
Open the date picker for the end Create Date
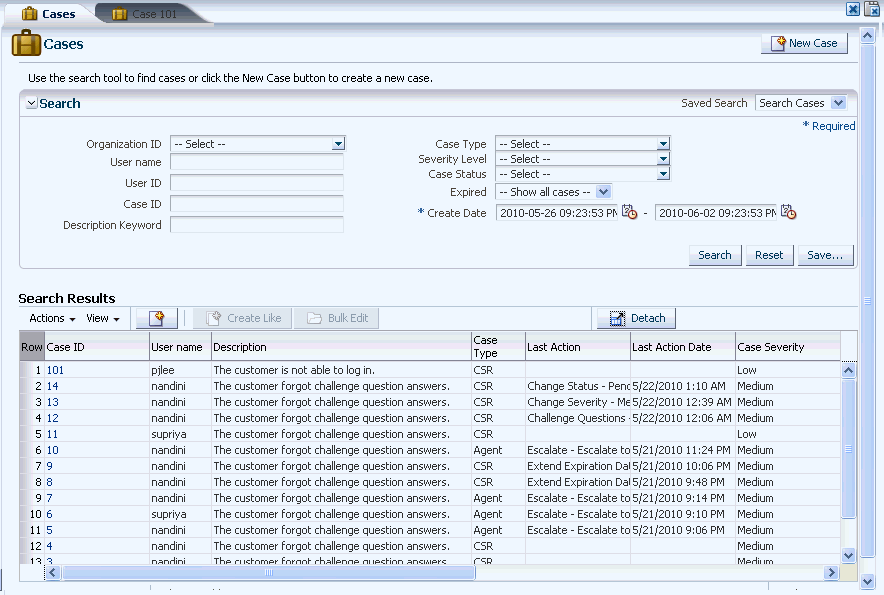789,212
